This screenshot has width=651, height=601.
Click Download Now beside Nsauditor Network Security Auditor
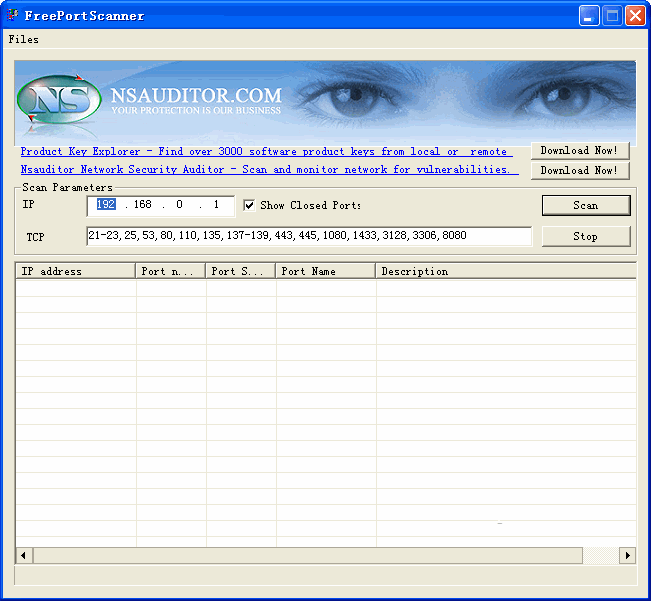coord(580,171)
